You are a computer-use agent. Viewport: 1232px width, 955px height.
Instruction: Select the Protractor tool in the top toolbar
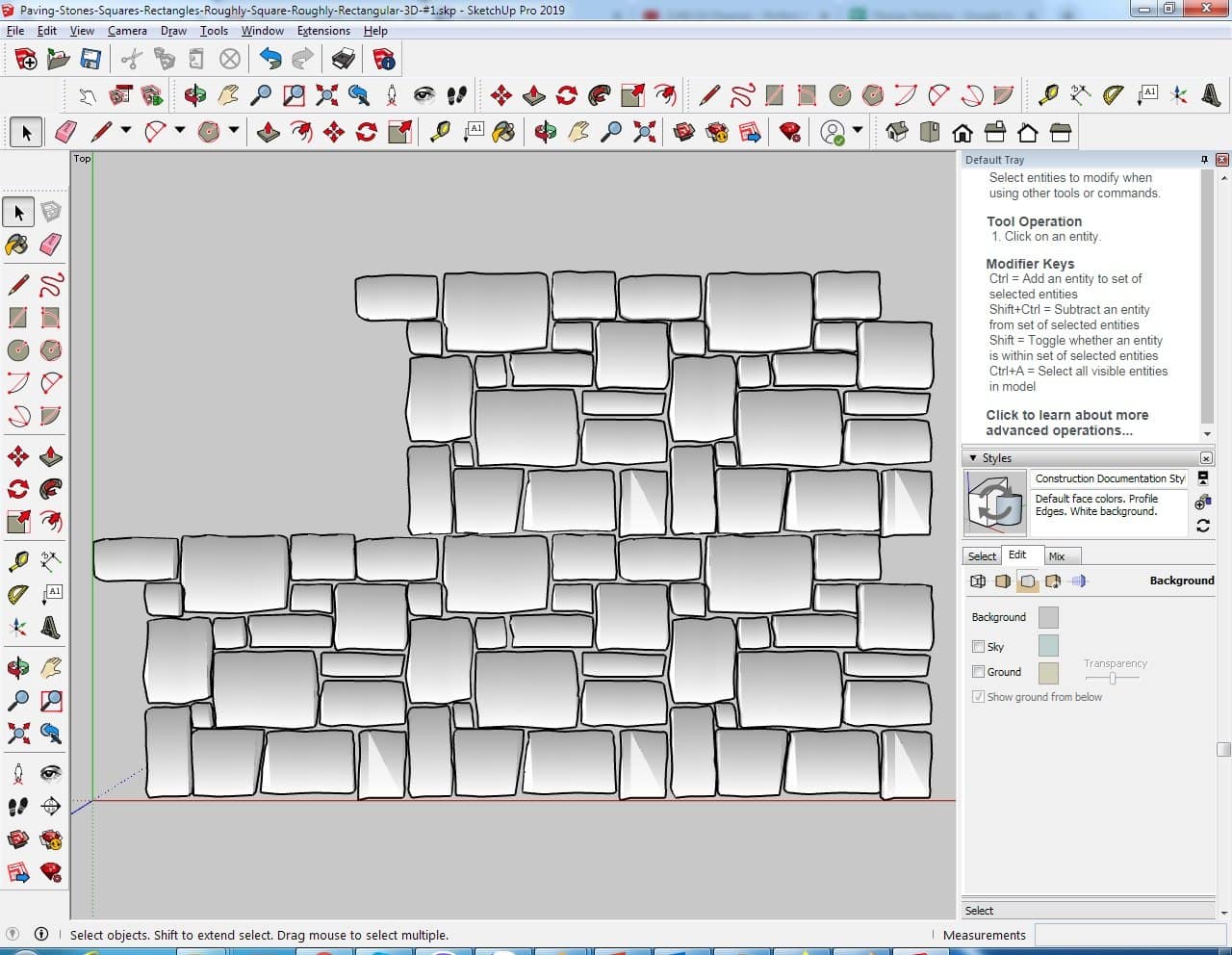click(x=1114, y=94)
